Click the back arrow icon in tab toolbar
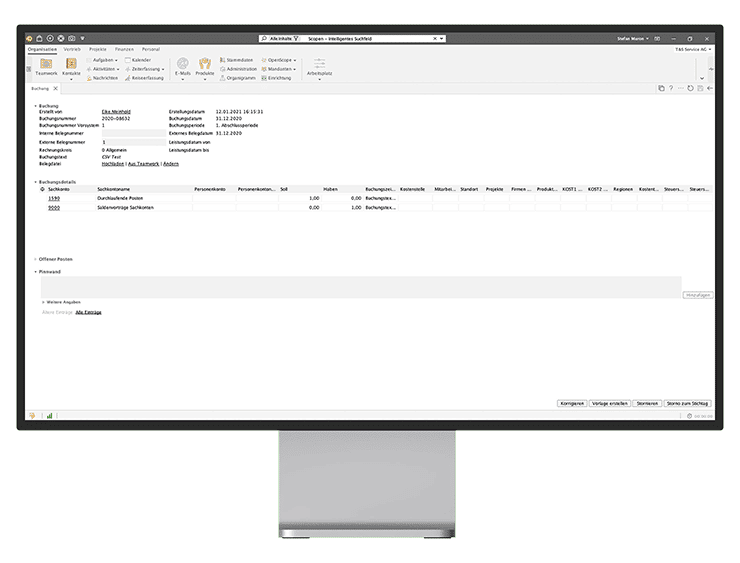740x563 pixels. click(x=710, y=88)
